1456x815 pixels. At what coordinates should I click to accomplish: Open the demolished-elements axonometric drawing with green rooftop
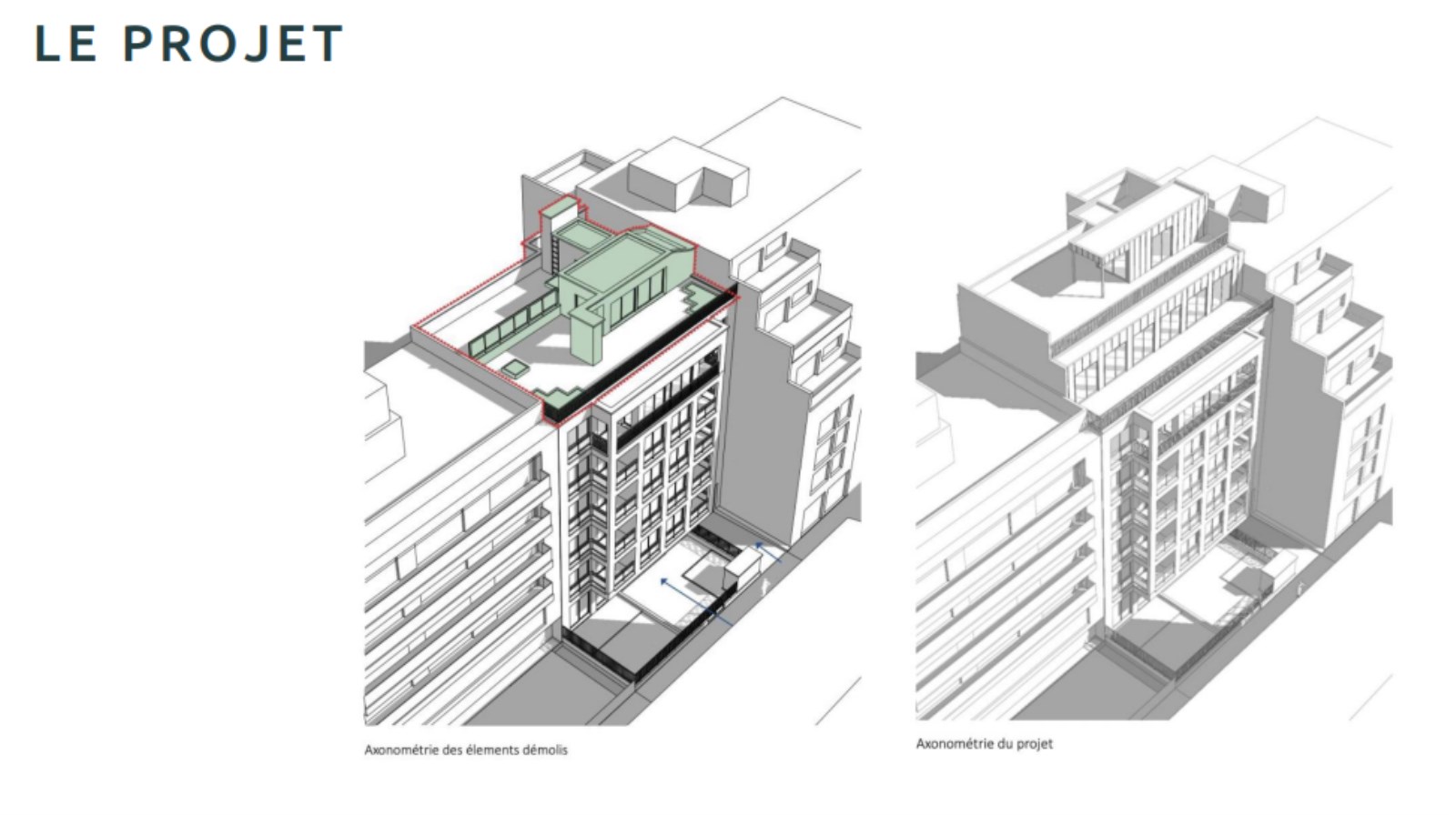click(x=613, y=411)
